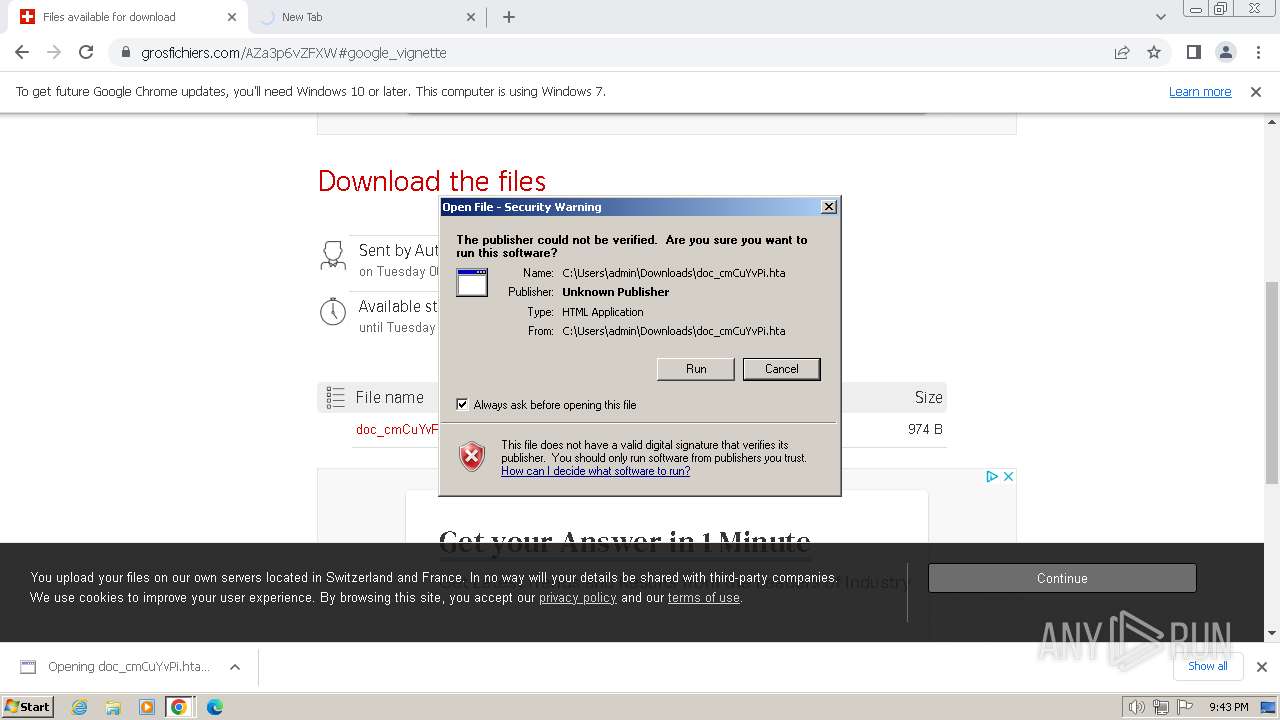Click the red shield warning icon
1280x720 pixels.
[x=472, y=457]
